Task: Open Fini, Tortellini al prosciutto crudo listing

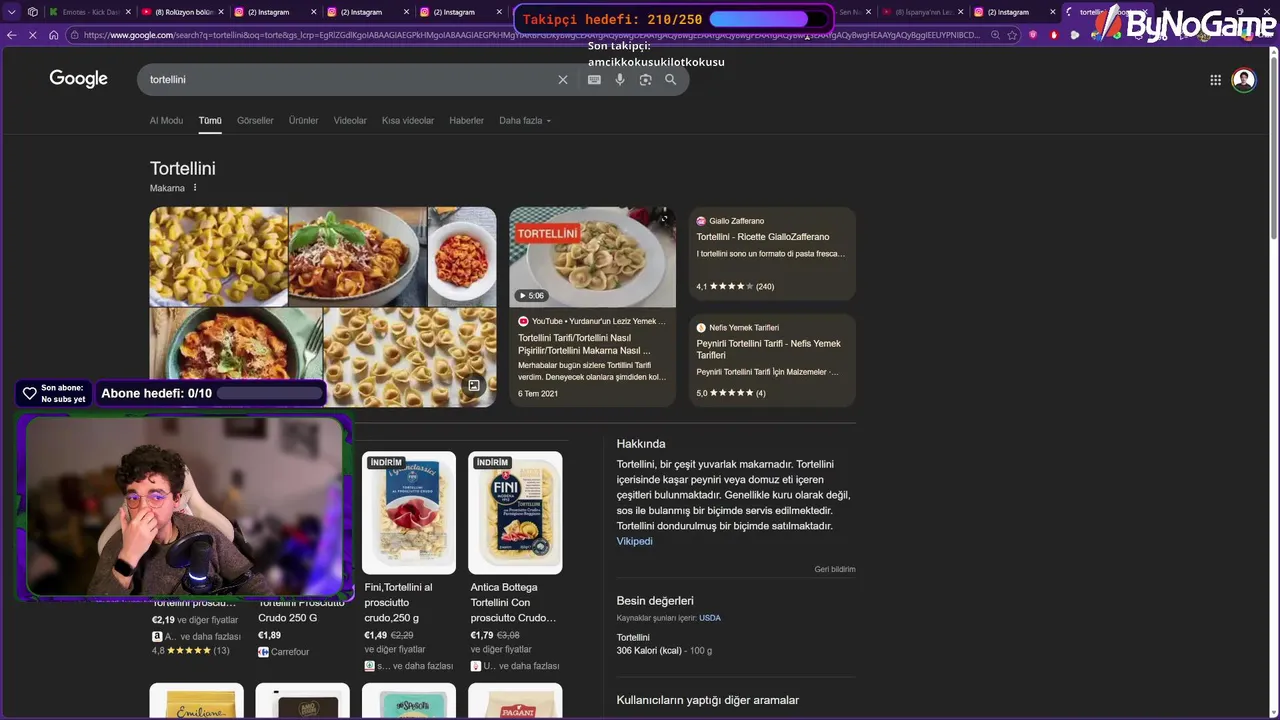Action: 400,602
